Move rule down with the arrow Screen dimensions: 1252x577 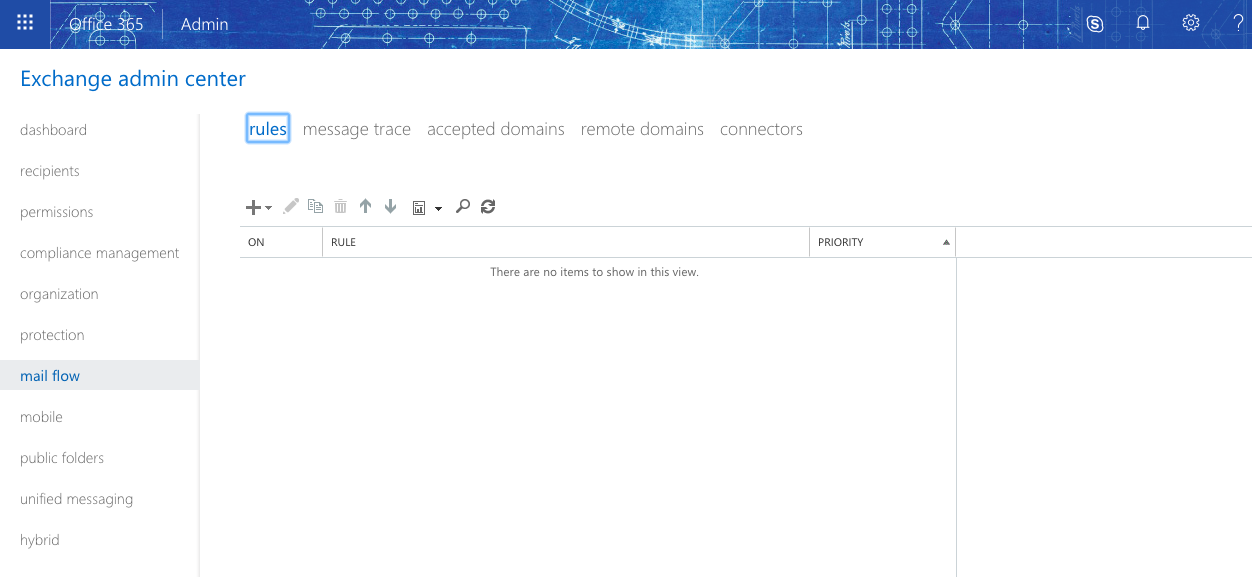pyautogui.click(x=390, y=206)
